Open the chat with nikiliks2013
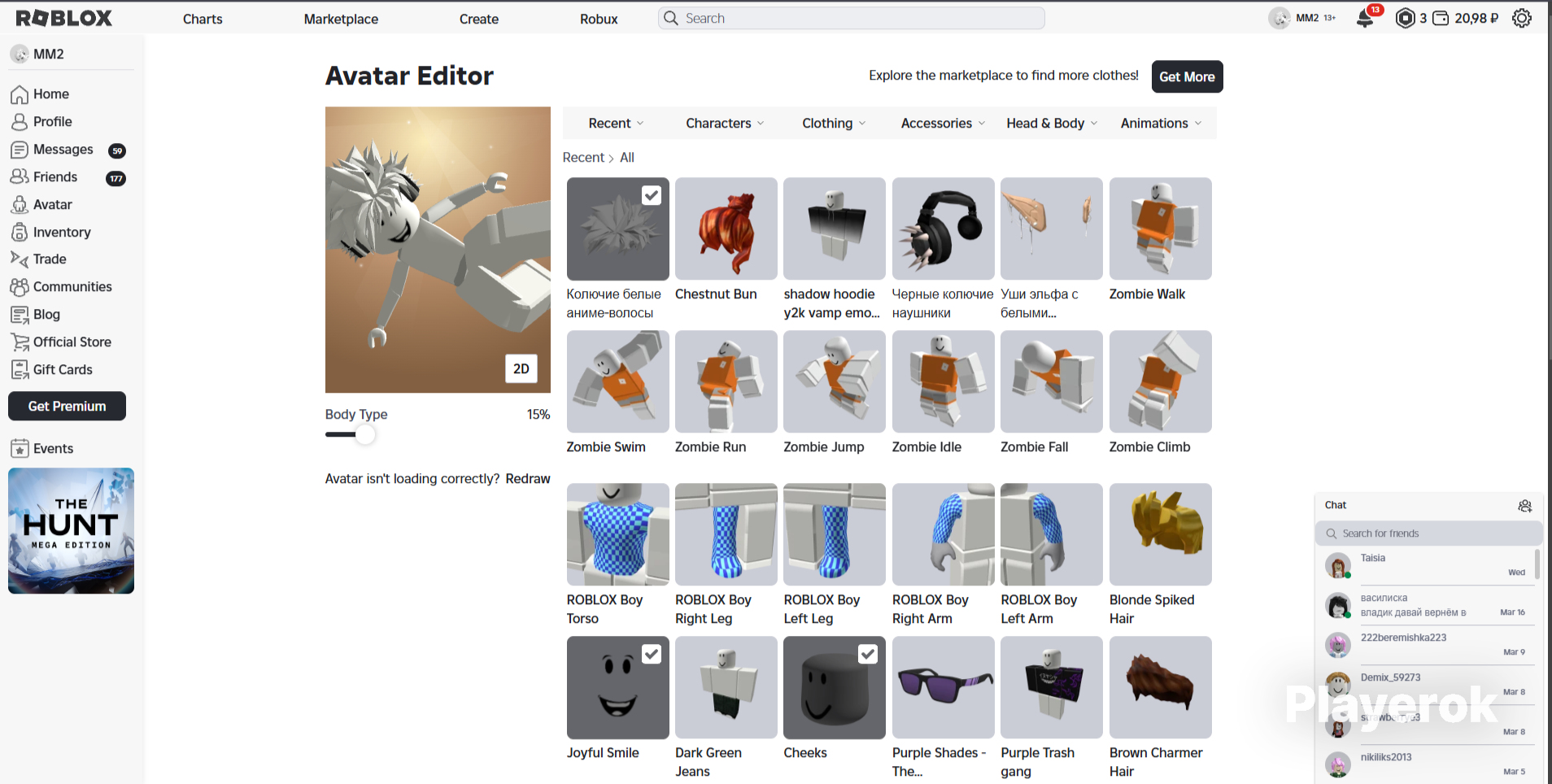The height and width of the screenshot is (784, 1552). 1428,764
